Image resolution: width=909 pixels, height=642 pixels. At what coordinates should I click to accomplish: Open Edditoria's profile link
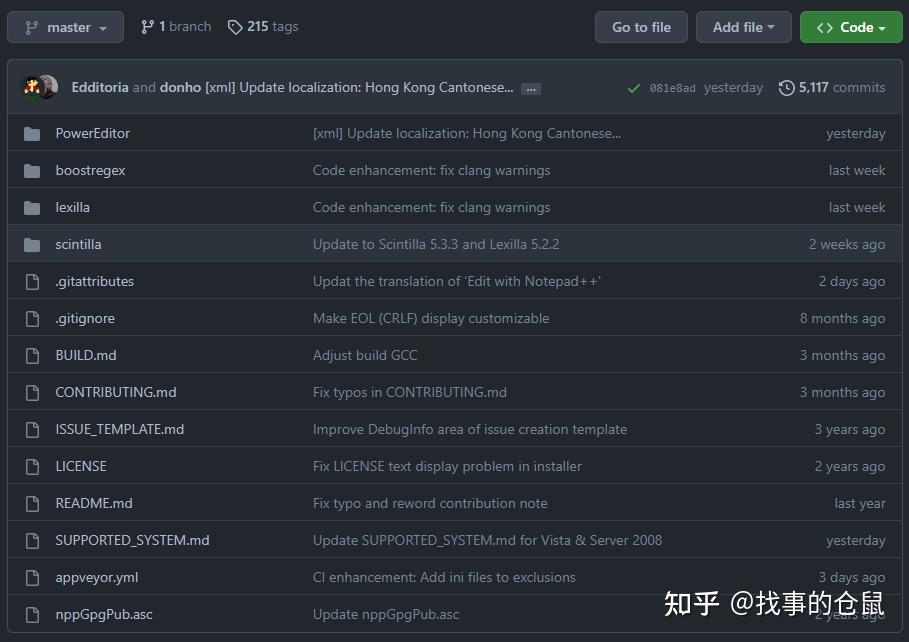click(x=100, y=88)
